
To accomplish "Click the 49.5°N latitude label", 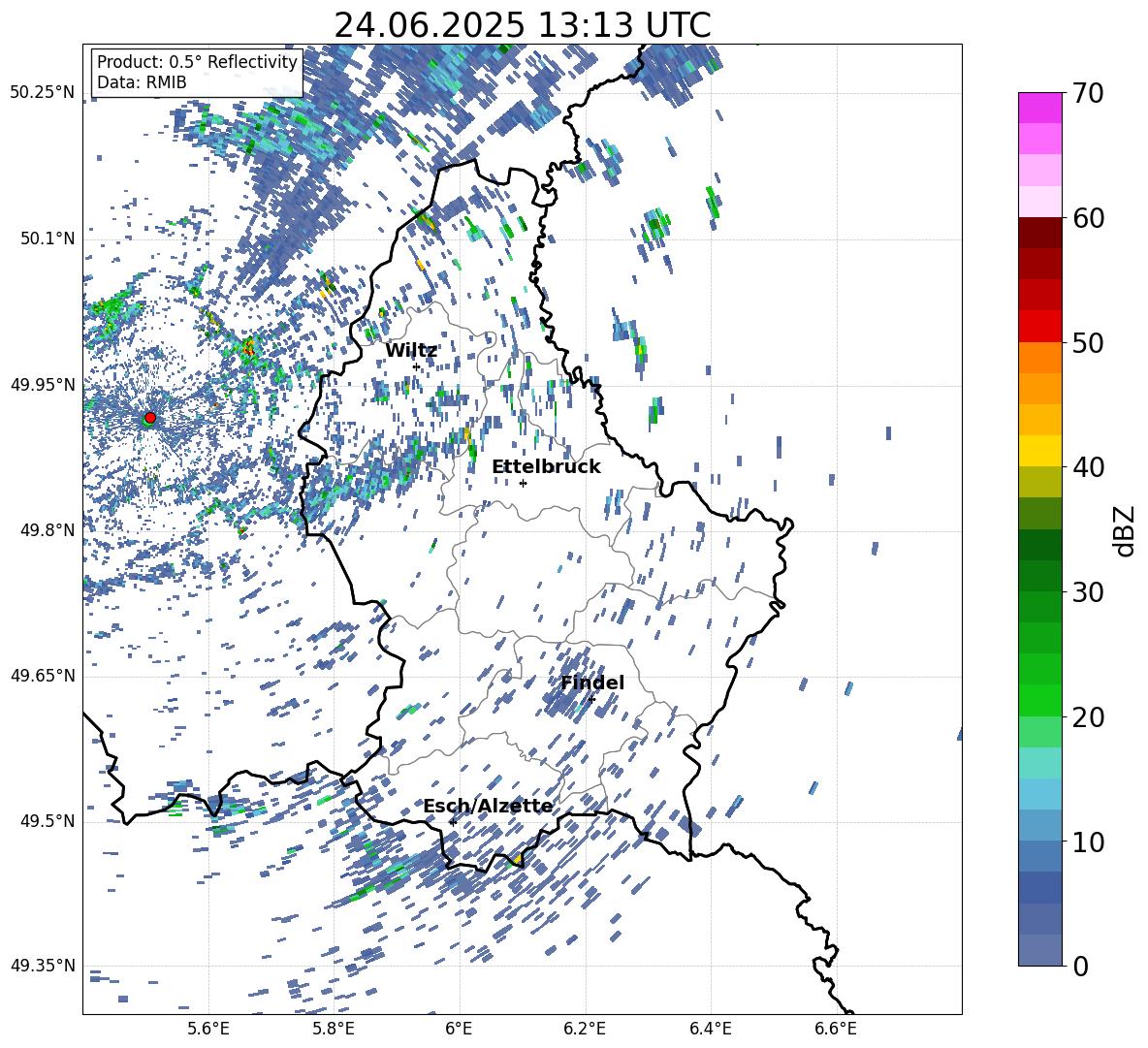I will tap(47, 821).
